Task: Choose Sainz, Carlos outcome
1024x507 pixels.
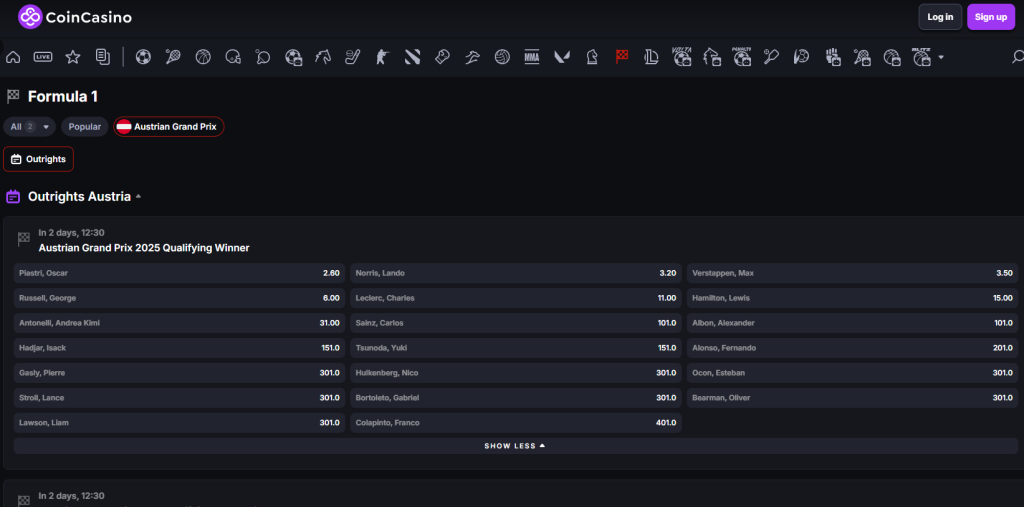Action: pyautogui.click(x=516, y=323)
